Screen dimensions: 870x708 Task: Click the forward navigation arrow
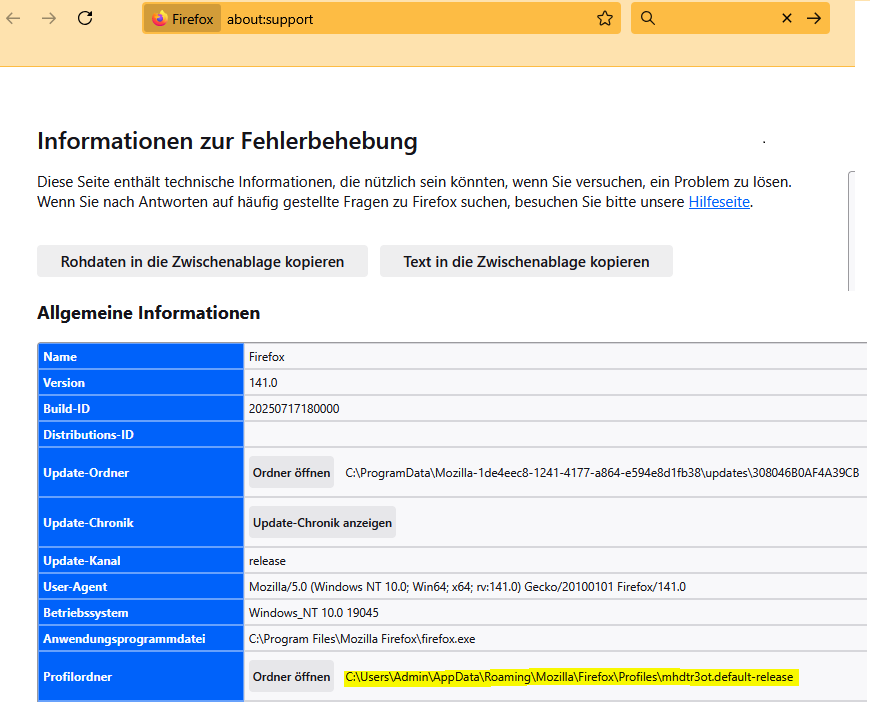coord(48,17)
